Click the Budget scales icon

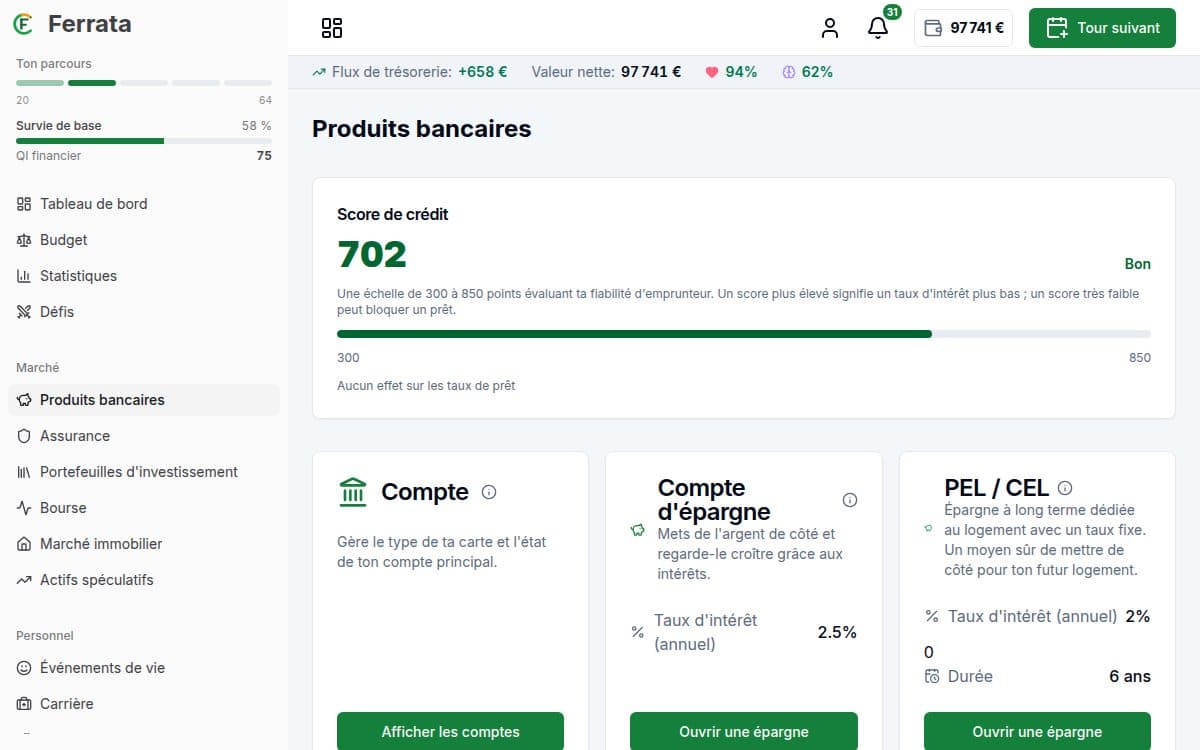pos(24,240)
